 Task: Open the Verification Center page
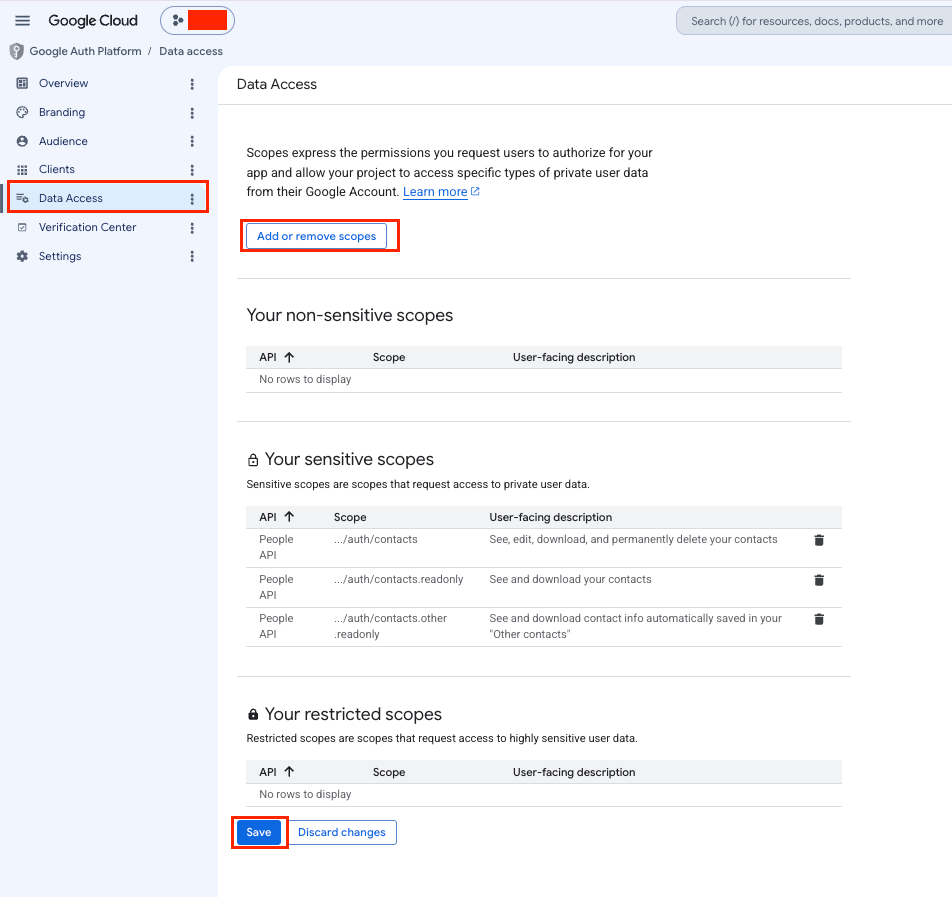coord(87,227)
